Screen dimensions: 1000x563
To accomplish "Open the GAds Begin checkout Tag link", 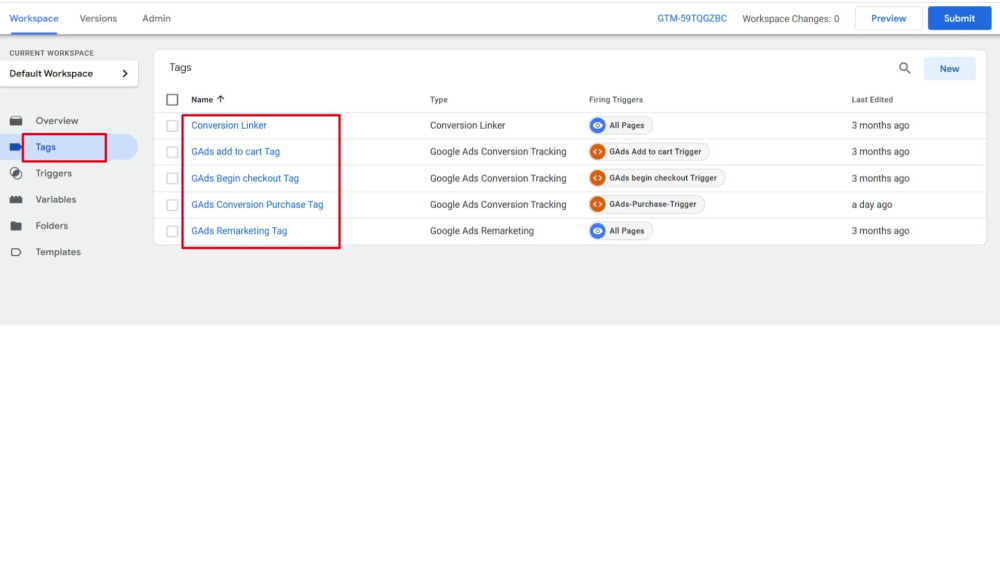I will click(245, 179).
